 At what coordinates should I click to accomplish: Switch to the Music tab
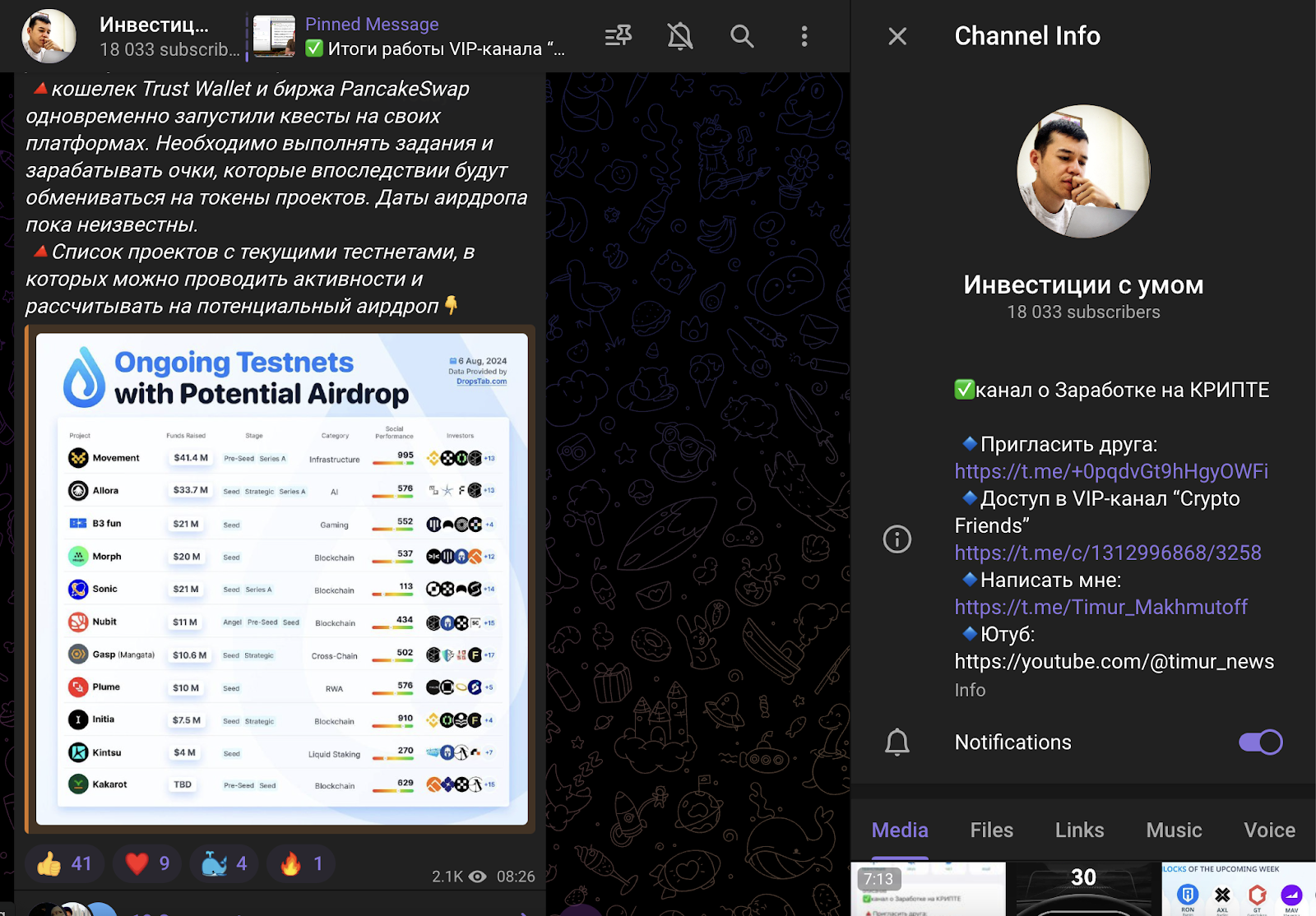(1175, 830)
